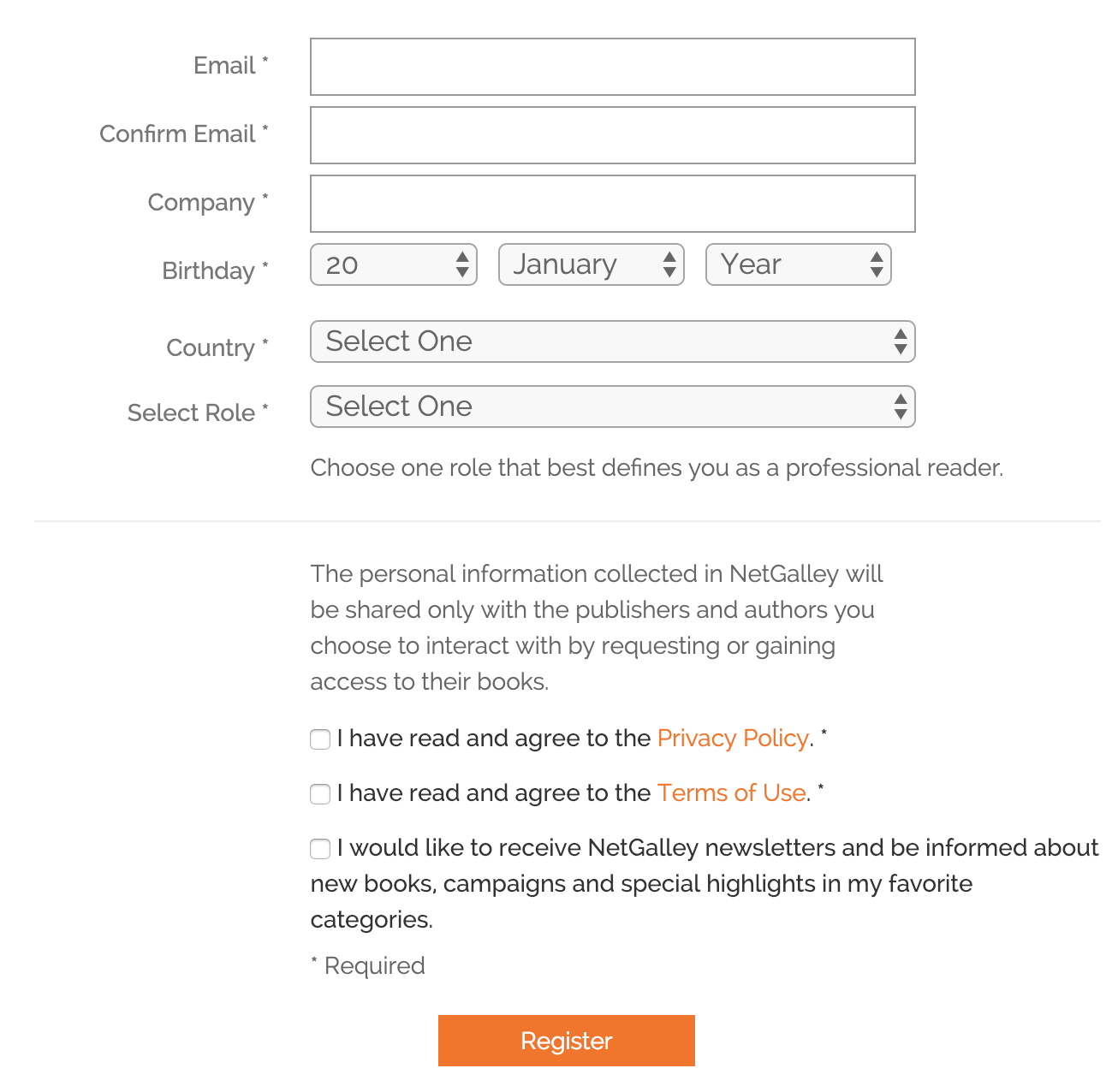Tick the Privacy Policy agreement checkbox
The image size is (1118, 1092).
[320, 739]
